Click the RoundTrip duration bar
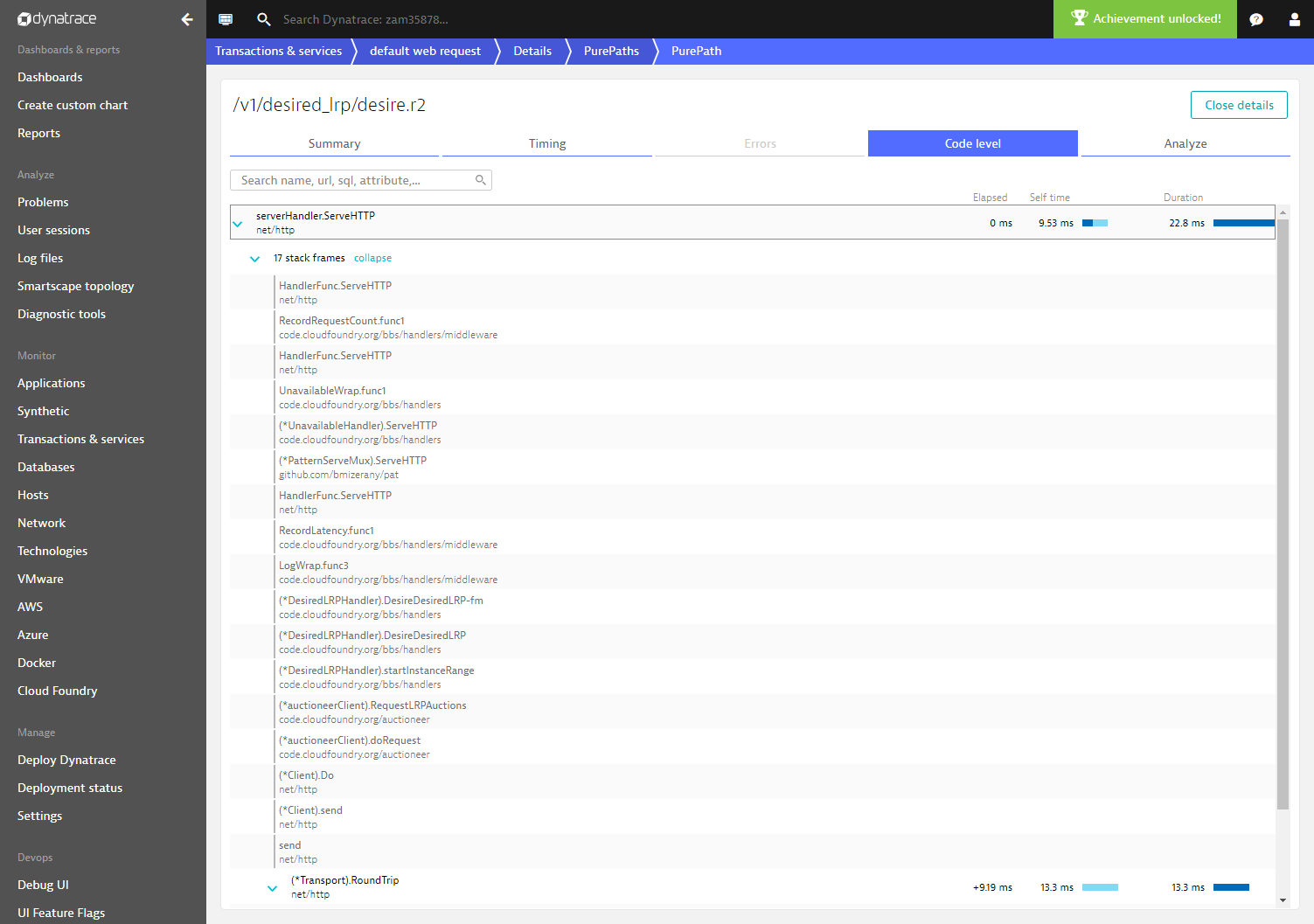Image resolution: width=1314 pixels, height=924 pixels. 1231,887
